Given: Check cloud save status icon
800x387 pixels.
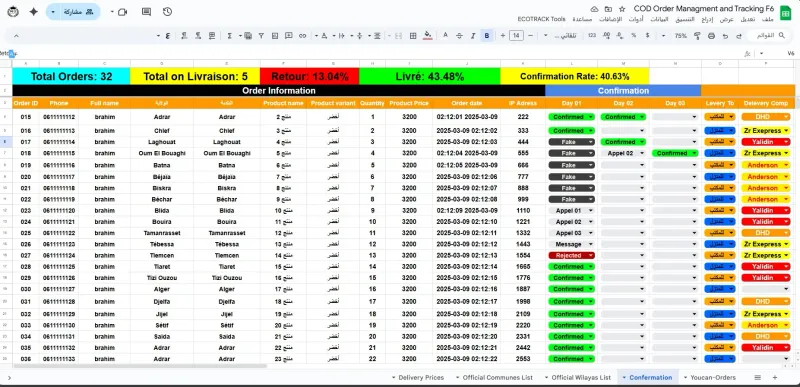Looking at the screenshot, I should 594,9.
